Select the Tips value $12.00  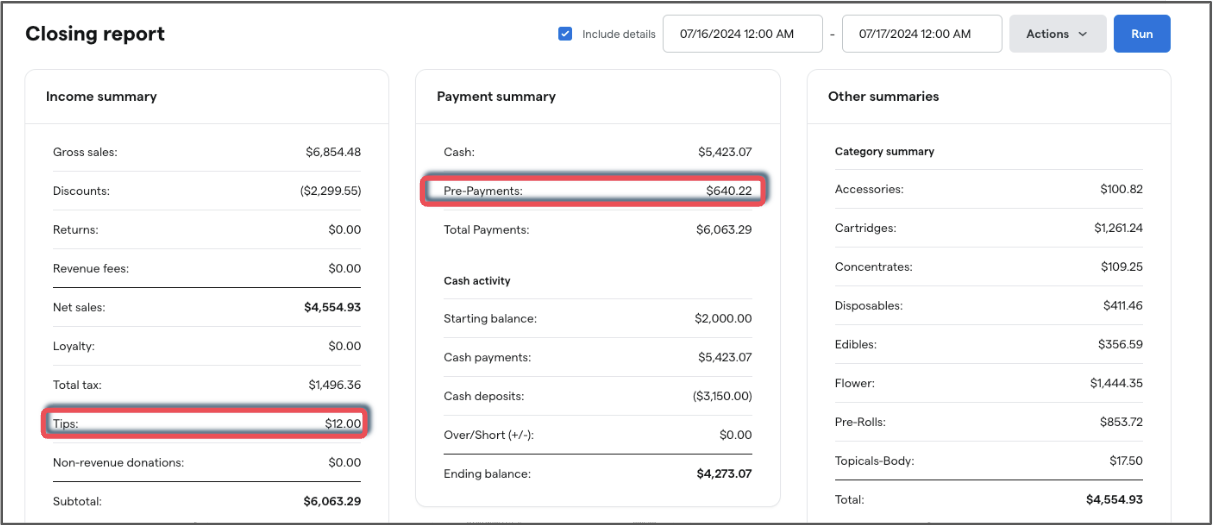342,424
